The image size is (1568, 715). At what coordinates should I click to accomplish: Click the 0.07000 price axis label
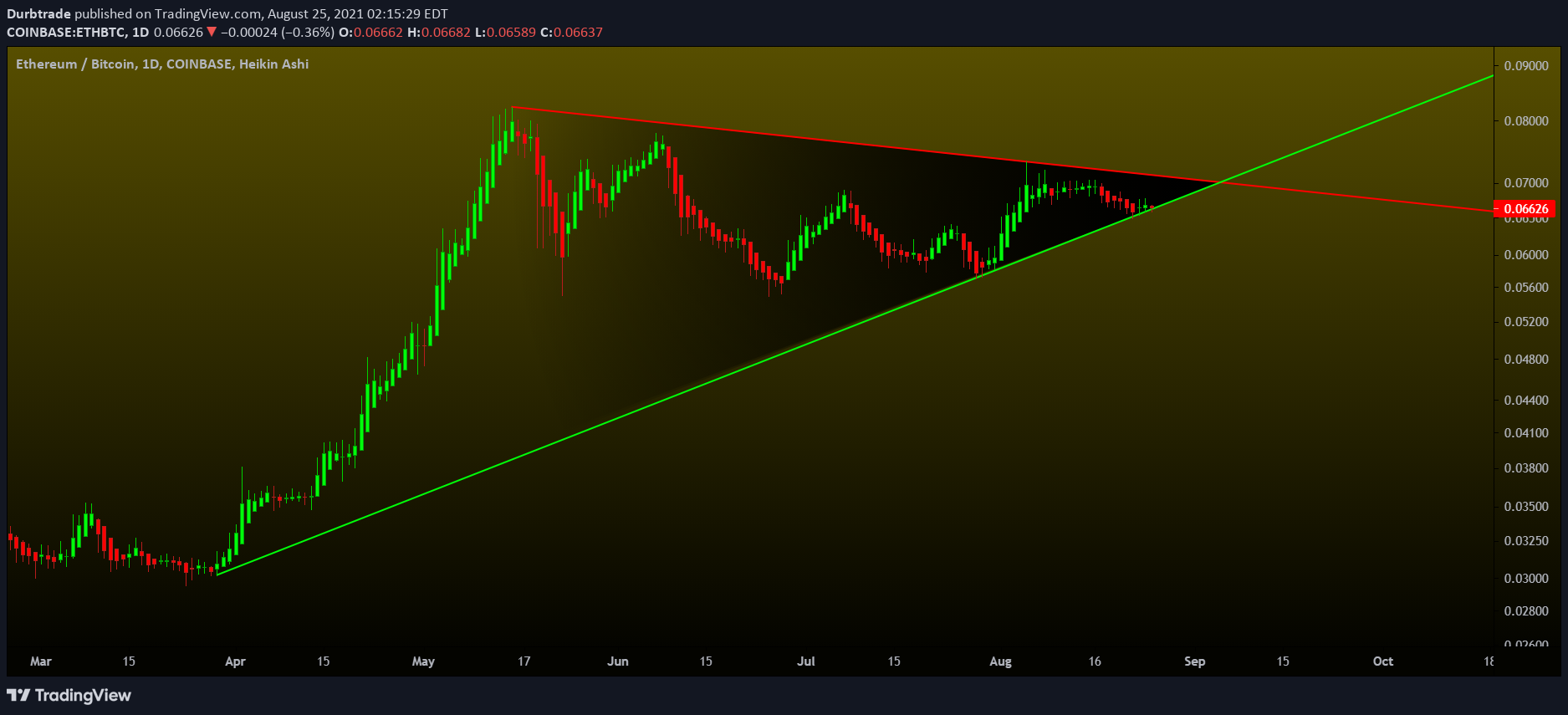point(1526,182)
